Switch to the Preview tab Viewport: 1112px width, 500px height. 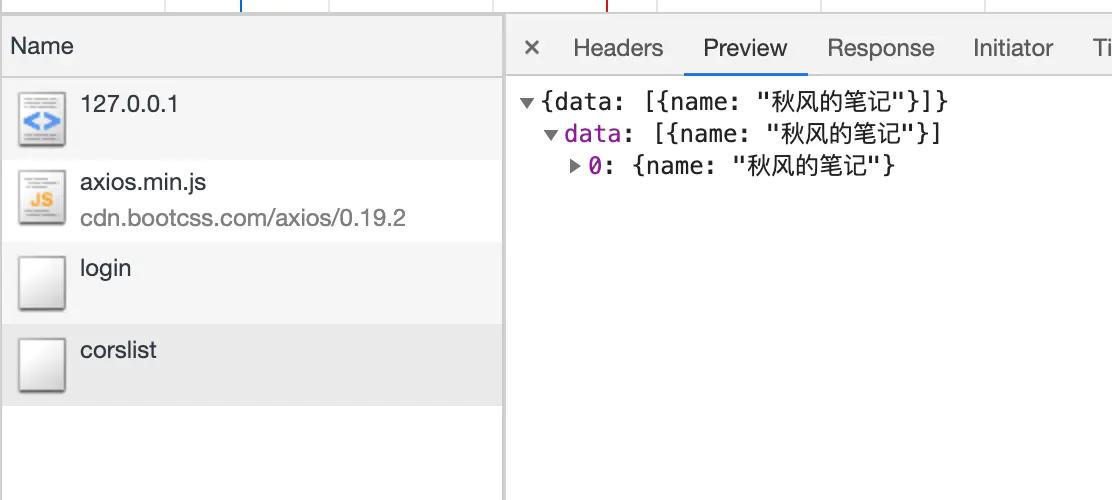point(745,48)
